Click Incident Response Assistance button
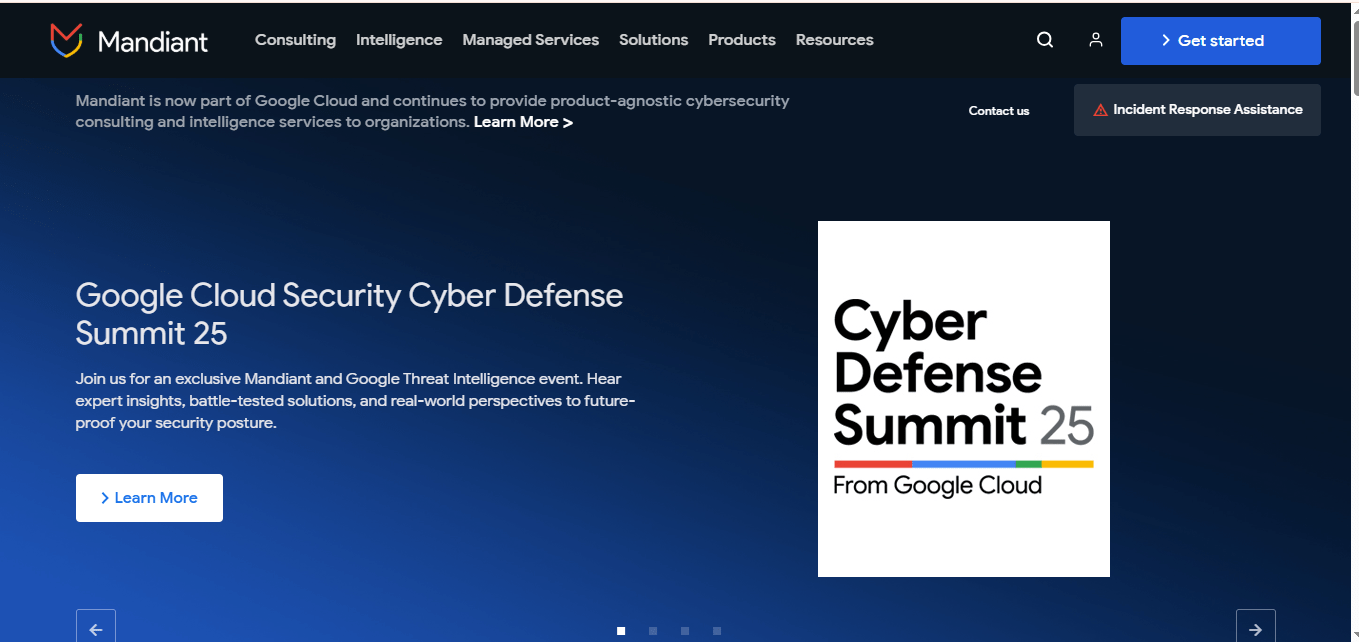The image size is (1359, 642). [x=1197, y=110]
